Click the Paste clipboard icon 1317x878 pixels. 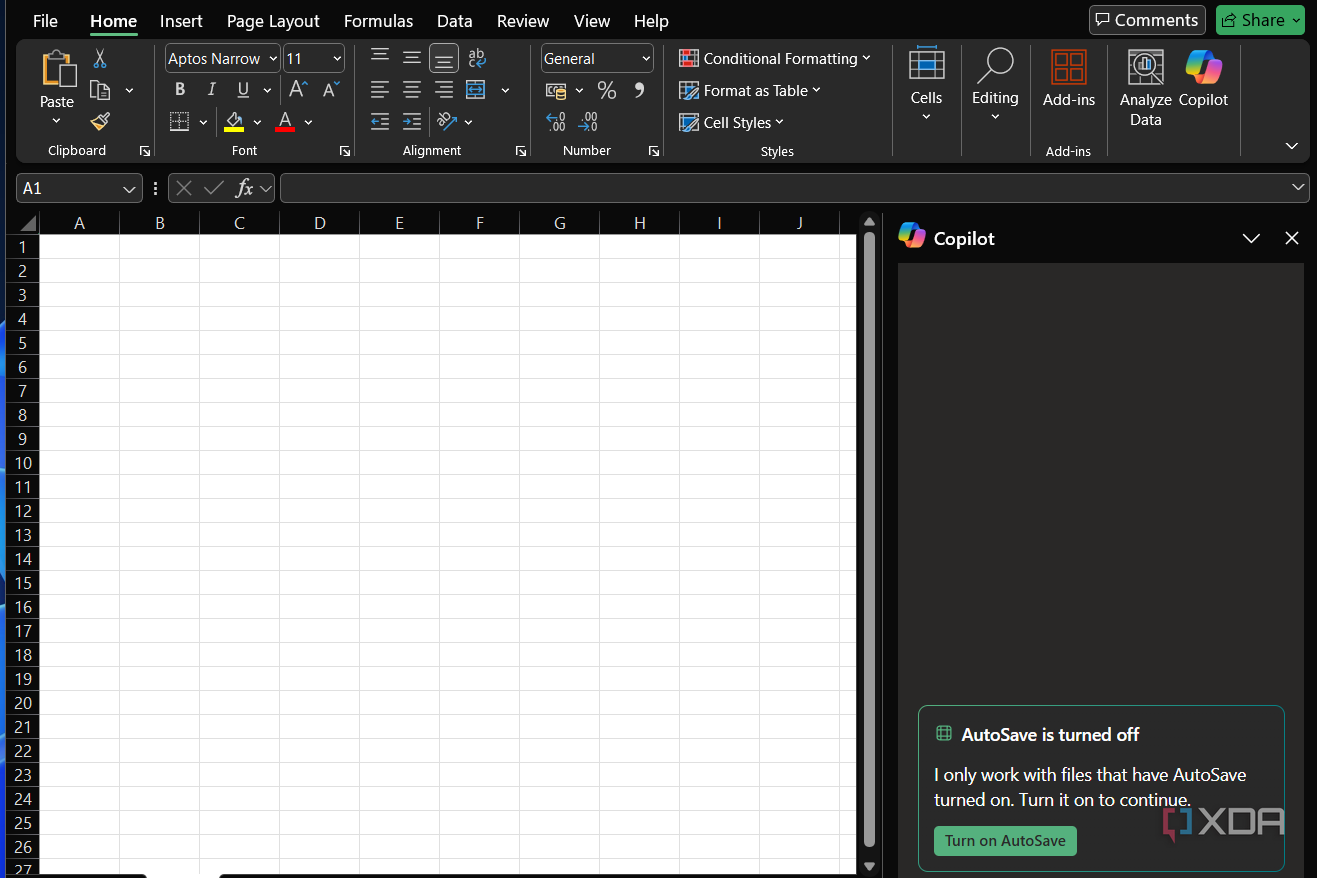click(57, 68)
